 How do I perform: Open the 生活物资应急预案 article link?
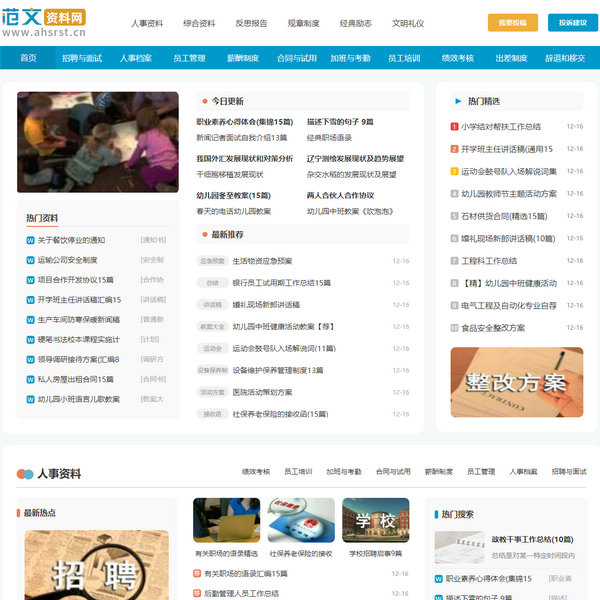(x=262, y=261)
